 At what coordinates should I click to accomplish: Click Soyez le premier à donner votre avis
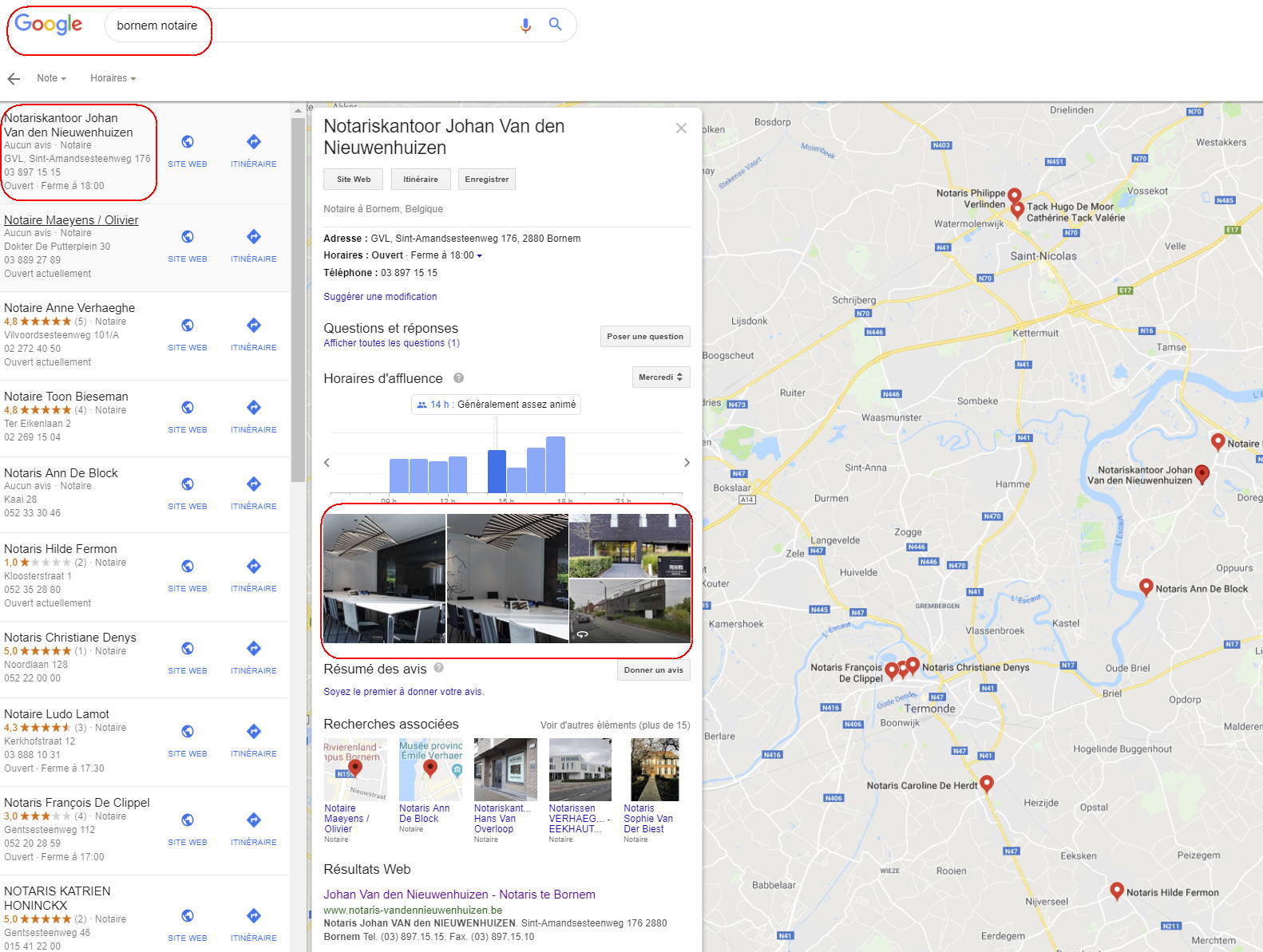pos(404,692)
